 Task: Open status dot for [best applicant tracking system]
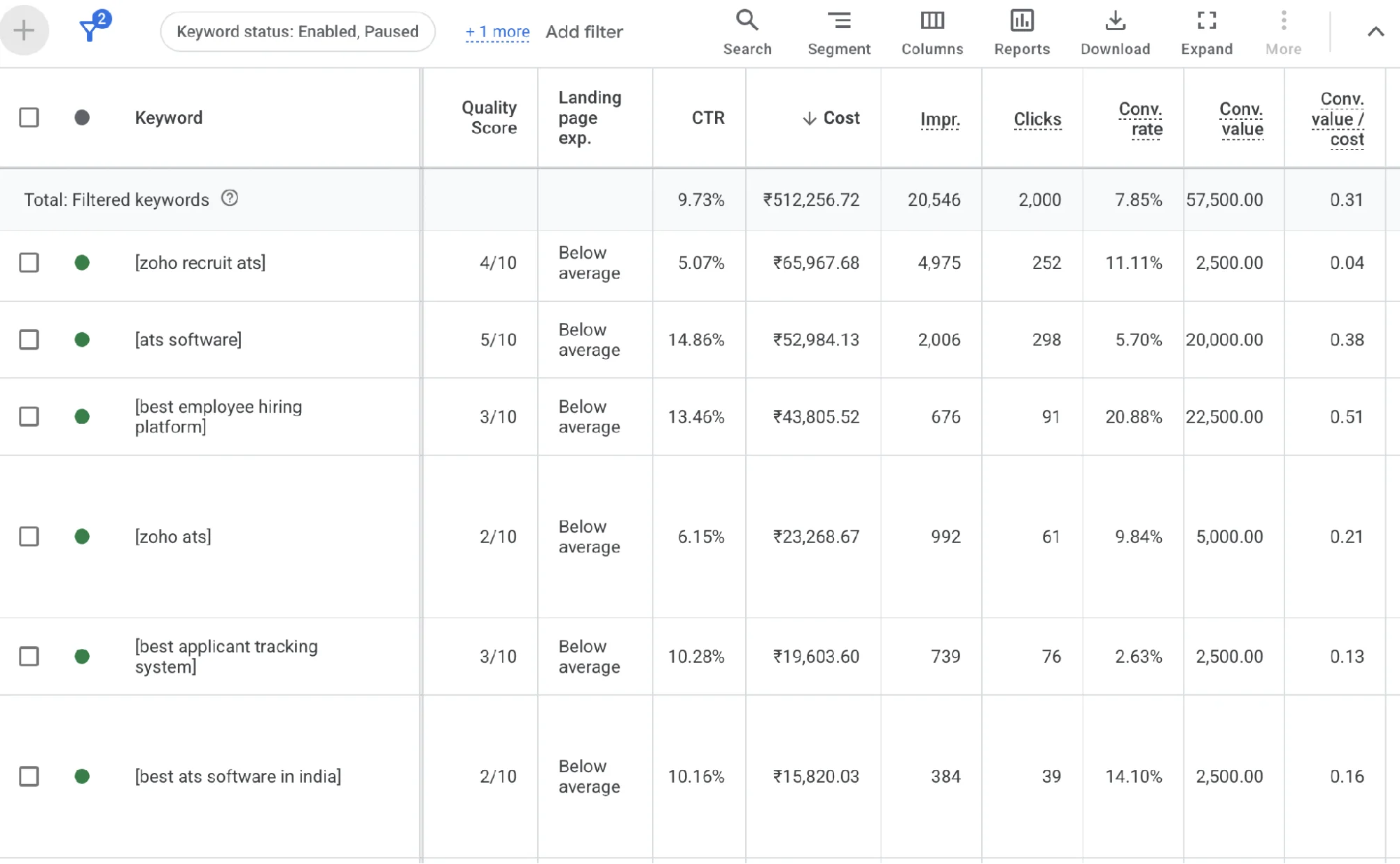click(82, 657)
